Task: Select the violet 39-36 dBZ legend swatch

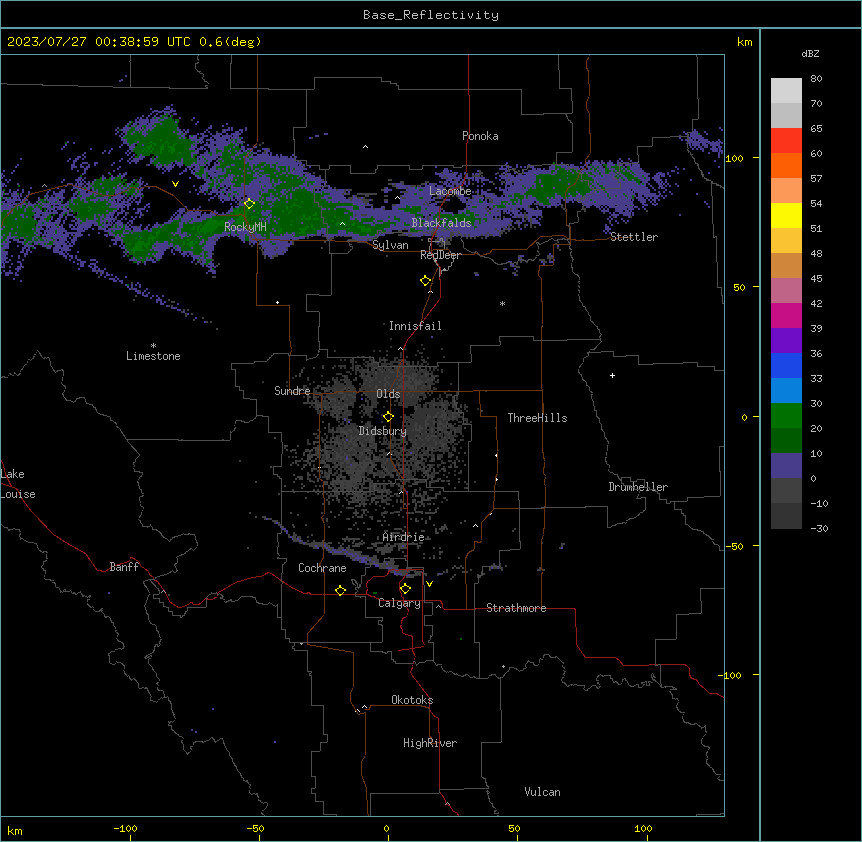Action: (x=786, y=341)
